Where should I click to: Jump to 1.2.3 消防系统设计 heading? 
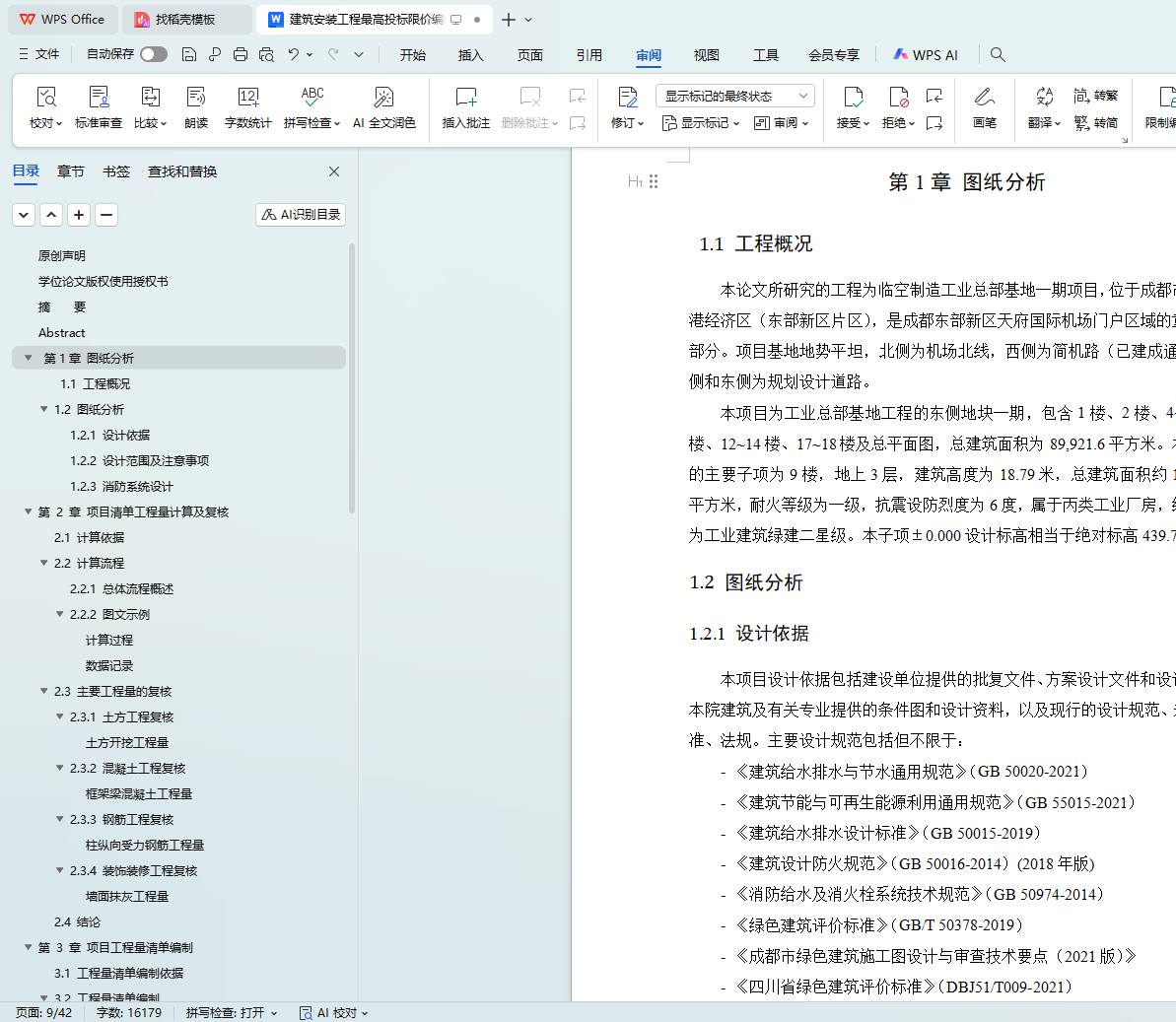pos(121,486)
